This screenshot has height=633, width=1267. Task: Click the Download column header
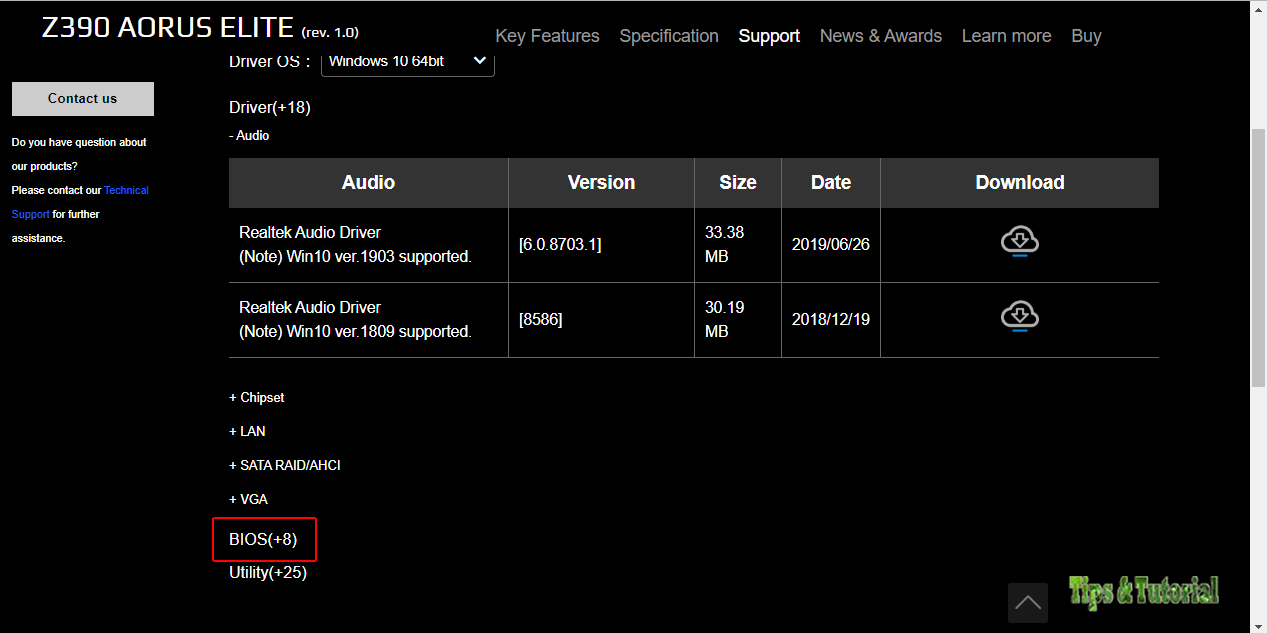[x=1020, y=183]
